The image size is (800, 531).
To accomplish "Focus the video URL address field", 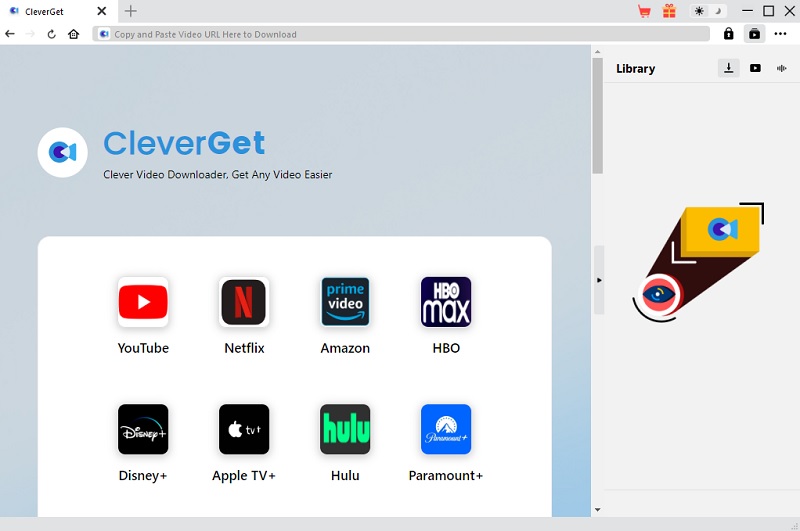I will click(400, 34).
